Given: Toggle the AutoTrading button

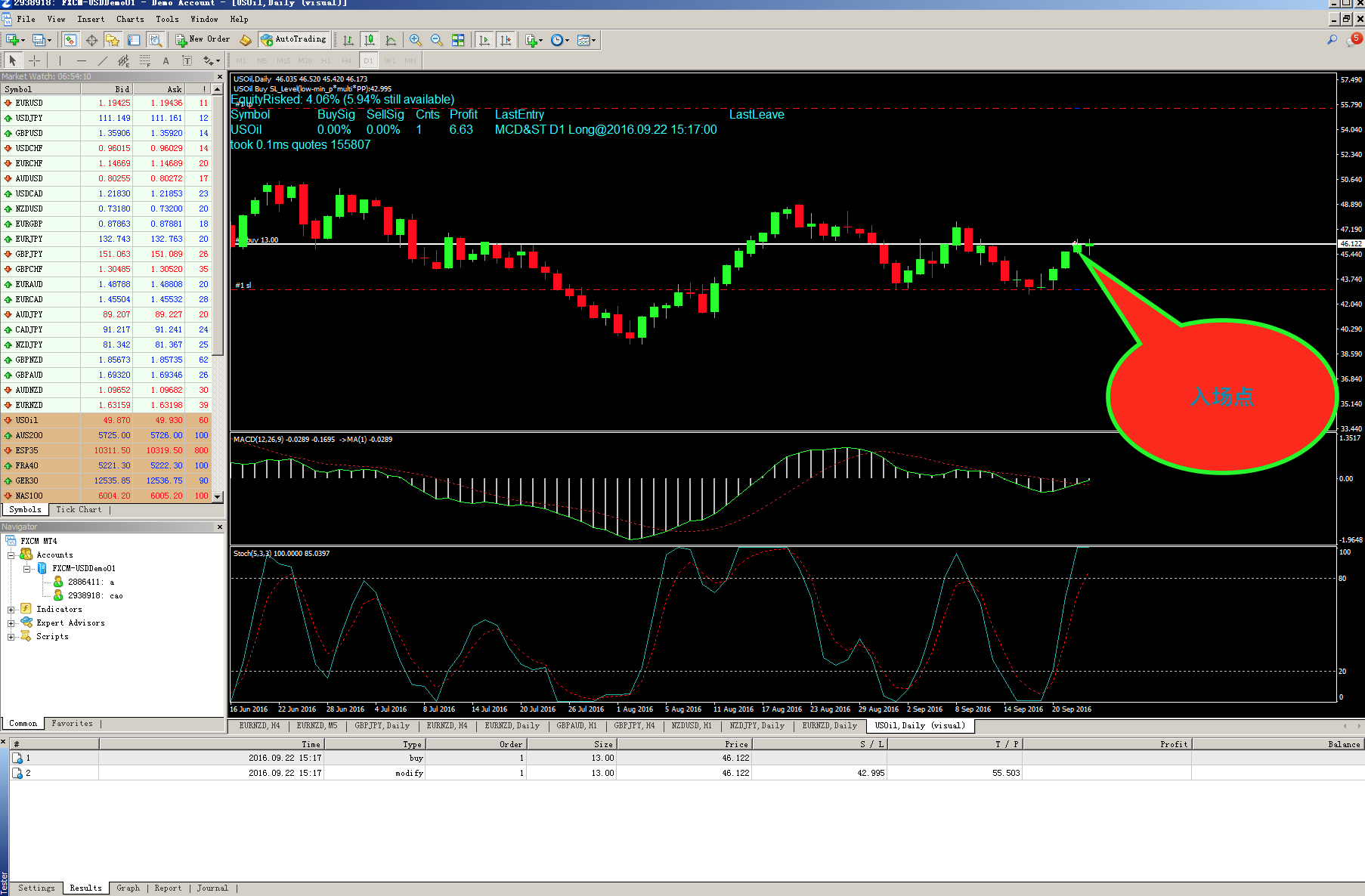Looking at the screenshot, I should coord(293,39).
